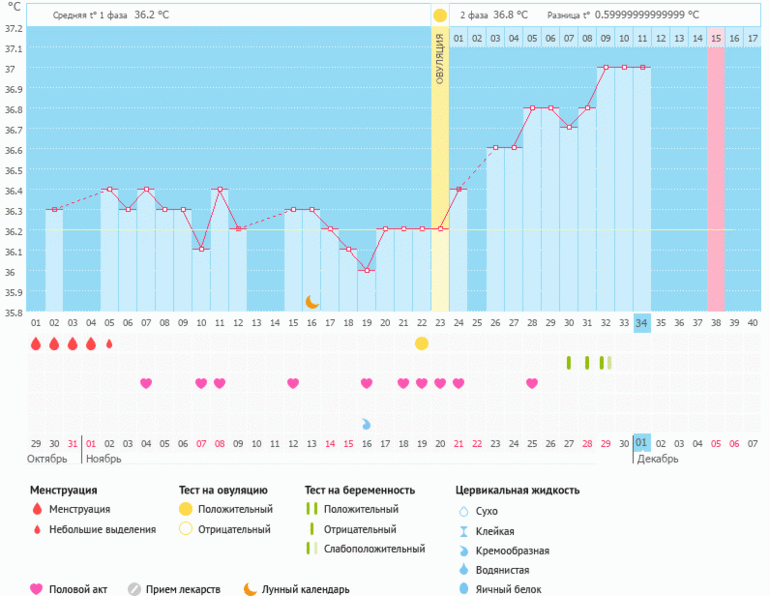Click the yellow ovulation circle in header
Screen dimensions: 770x596
[x=440, y=16]
